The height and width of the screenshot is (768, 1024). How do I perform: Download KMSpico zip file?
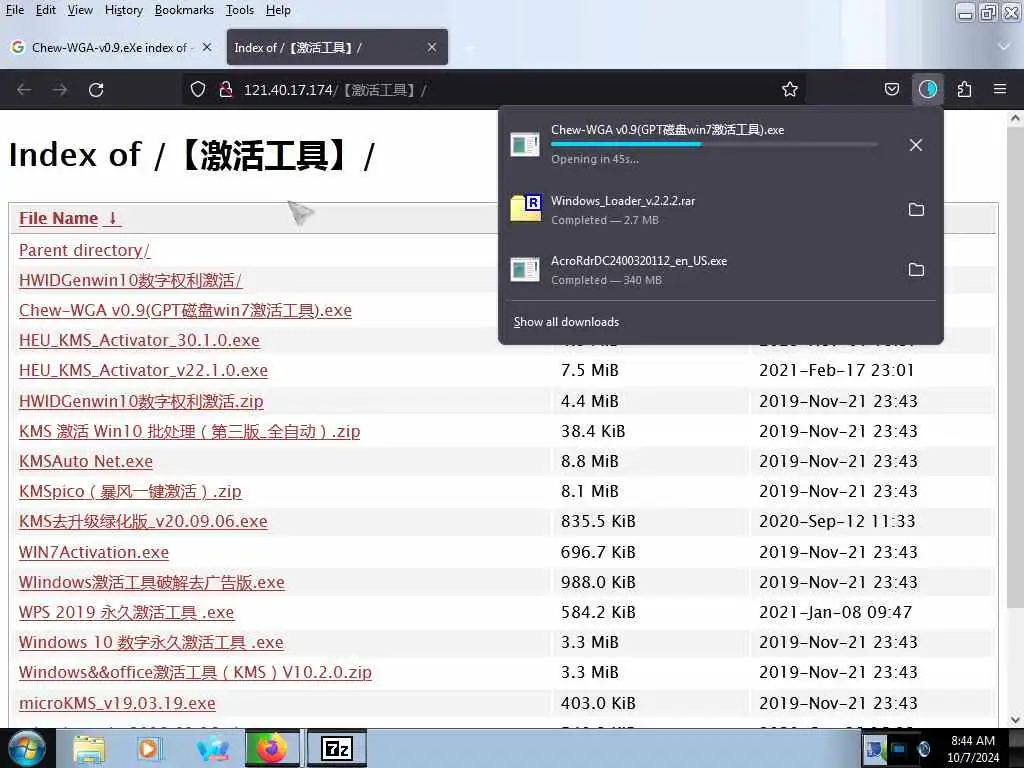click(130, 491)
